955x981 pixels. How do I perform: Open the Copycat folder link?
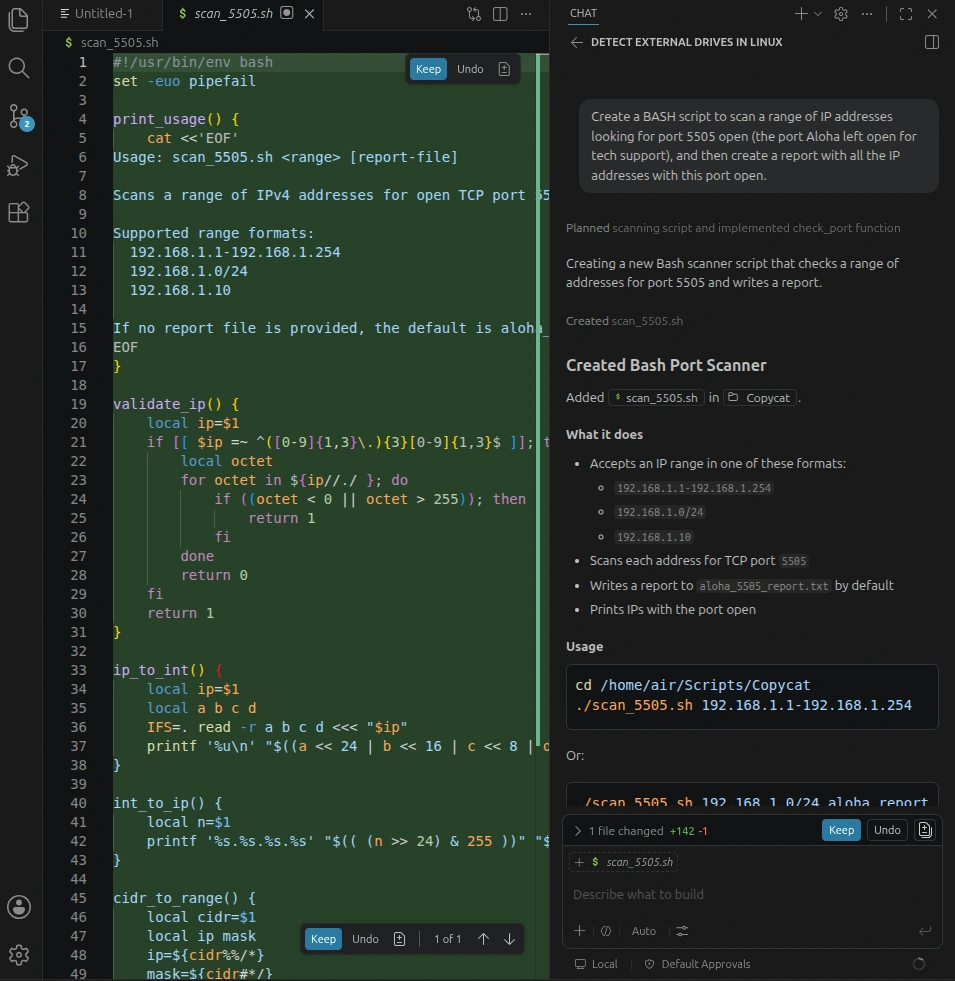(760, 398)
